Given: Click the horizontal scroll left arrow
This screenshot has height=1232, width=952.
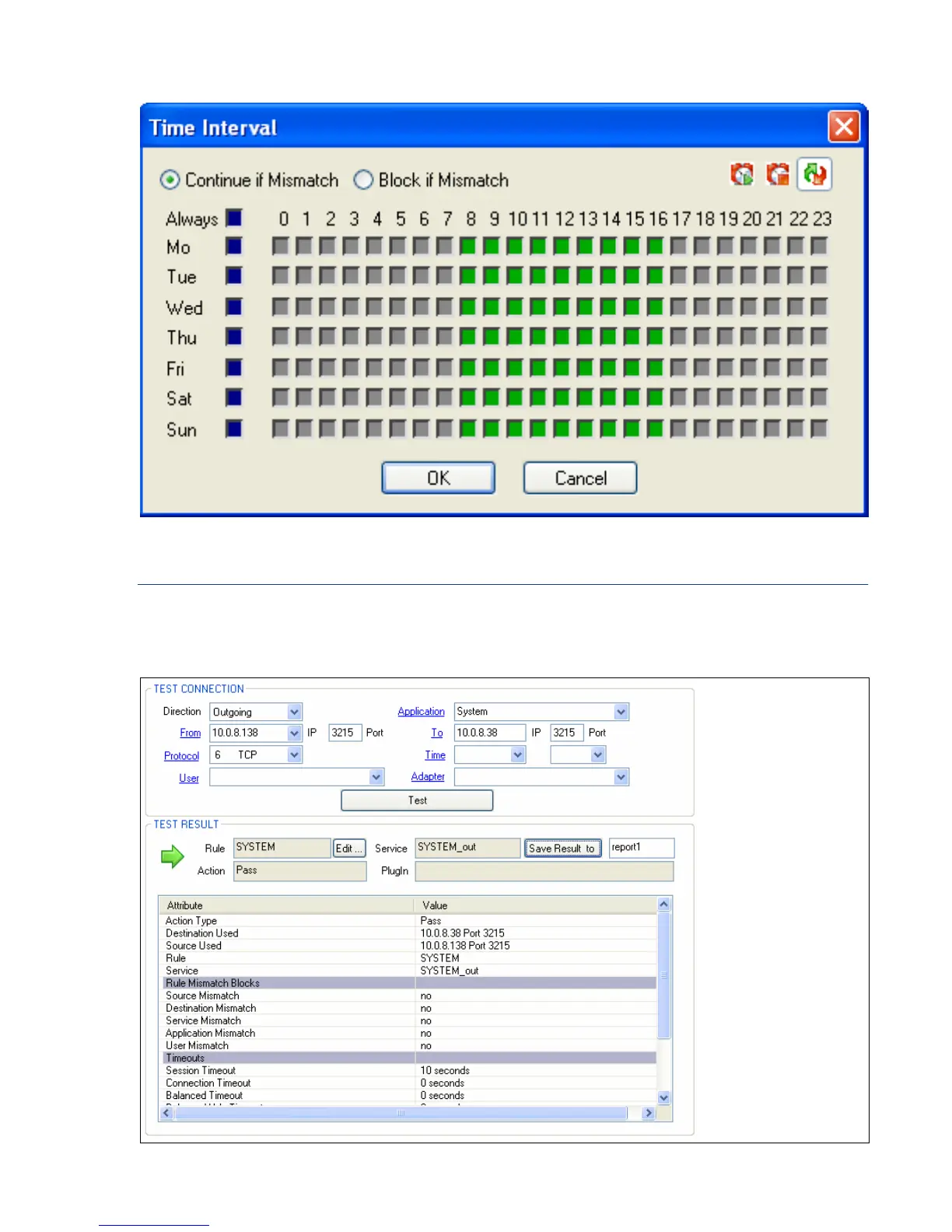Looking at the screenshot, I should coord(166,1113).
